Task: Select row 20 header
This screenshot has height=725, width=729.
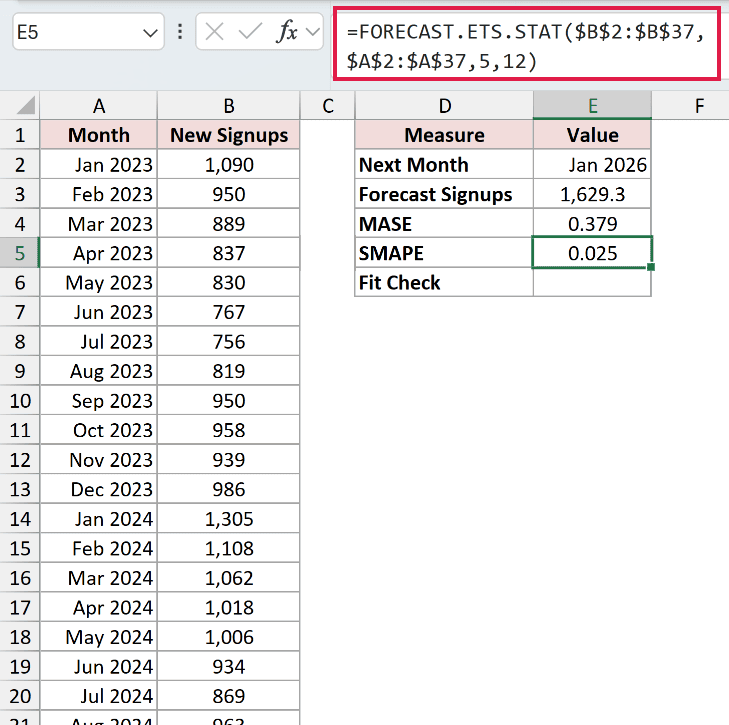Action: coord(20,696)
